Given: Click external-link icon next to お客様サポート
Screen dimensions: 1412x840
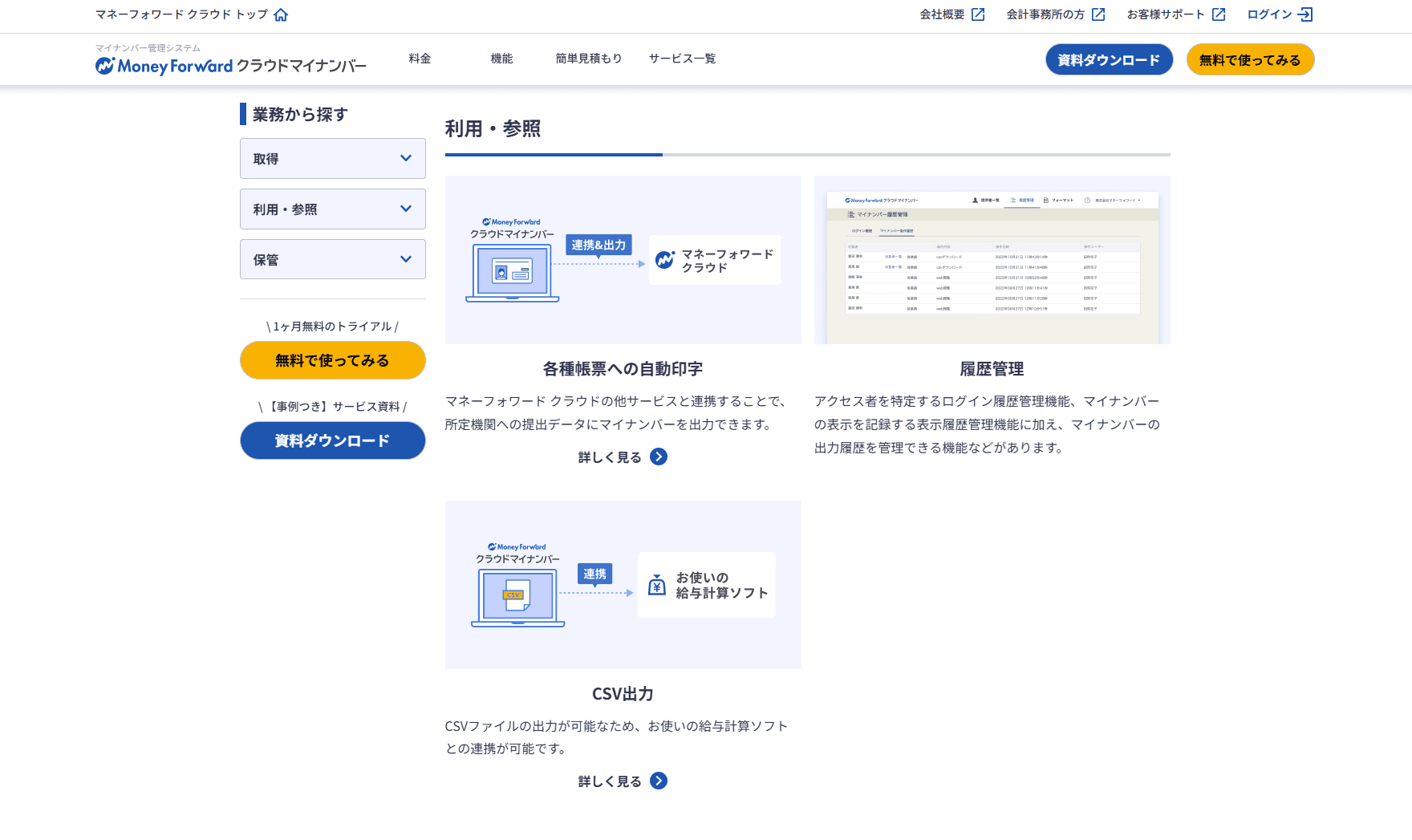Looking at the screenshot, I should tap(1219, 14).
